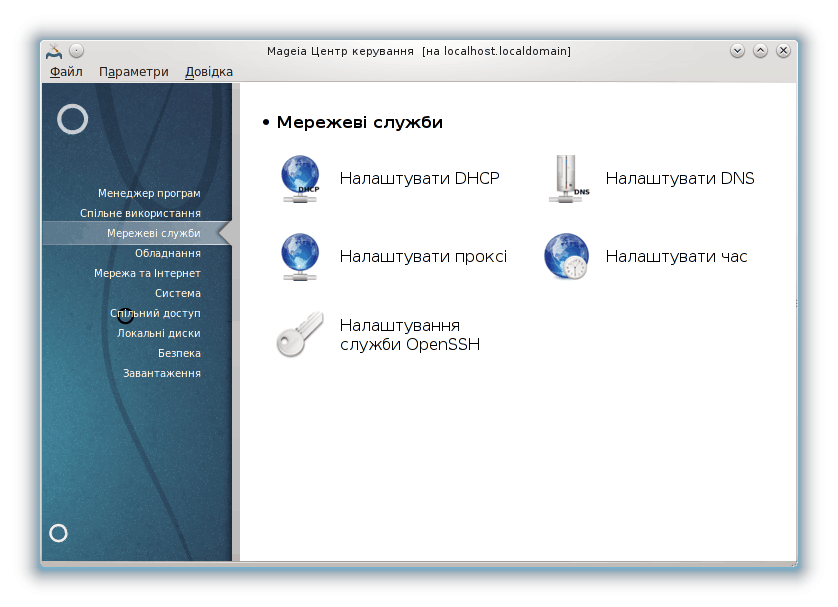The image size is (838, 607).
Task: Open the DNS server tower icon
Action: (x=569, y=178)
